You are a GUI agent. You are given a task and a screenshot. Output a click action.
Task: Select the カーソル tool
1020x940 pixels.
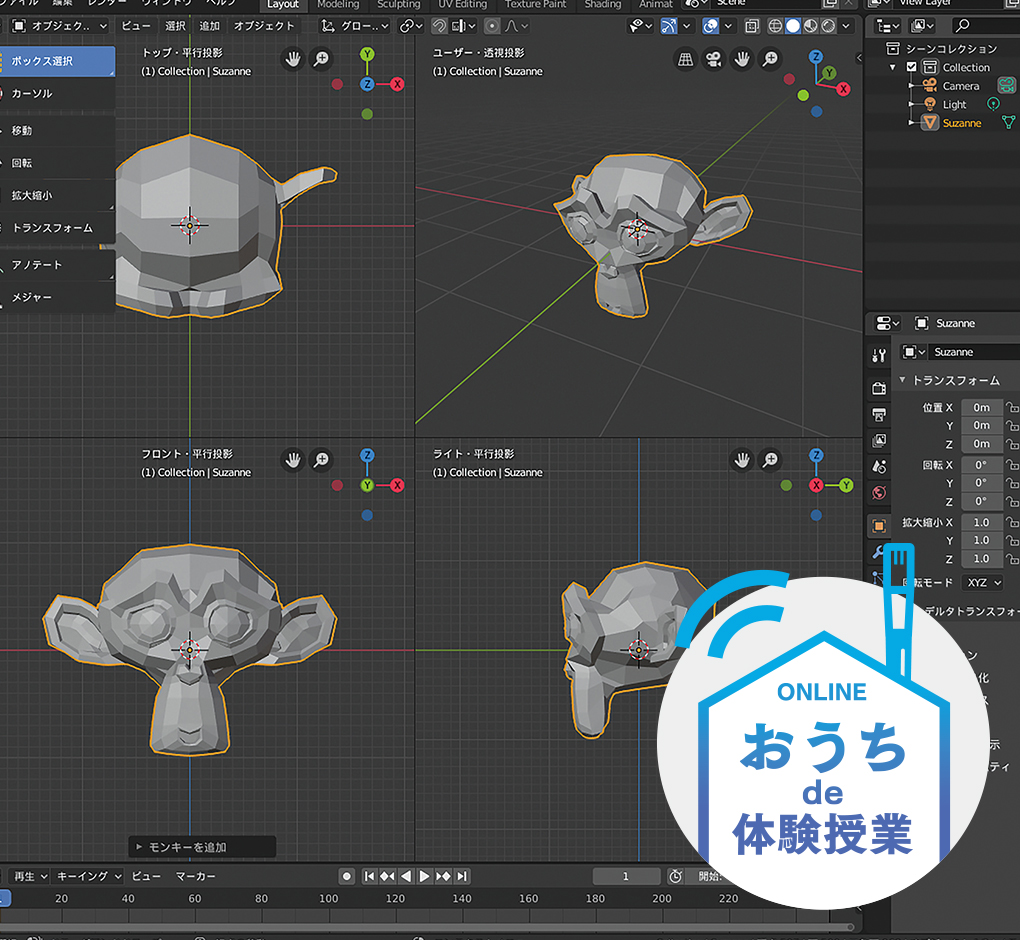57,94
